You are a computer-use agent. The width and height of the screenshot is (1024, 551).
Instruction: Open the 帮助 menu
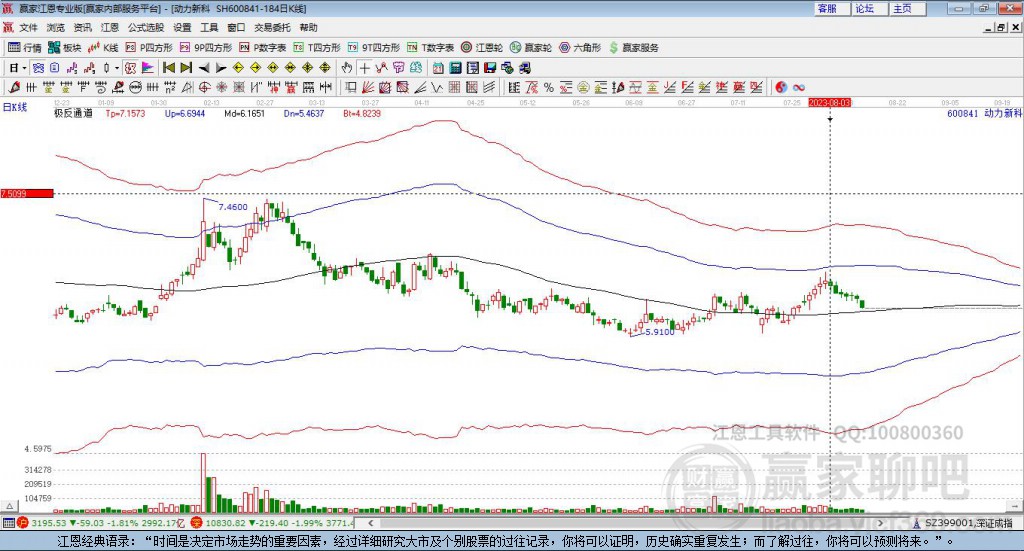click(x=308, y=27)
